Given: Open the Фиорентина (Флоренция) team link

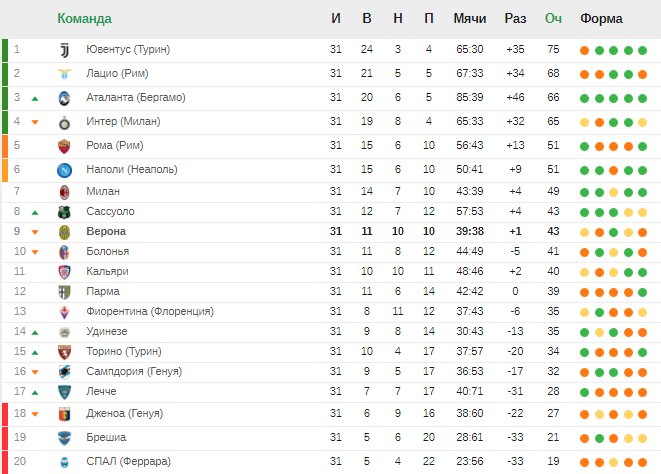Looking at the screenshot, I should [150, 312].
